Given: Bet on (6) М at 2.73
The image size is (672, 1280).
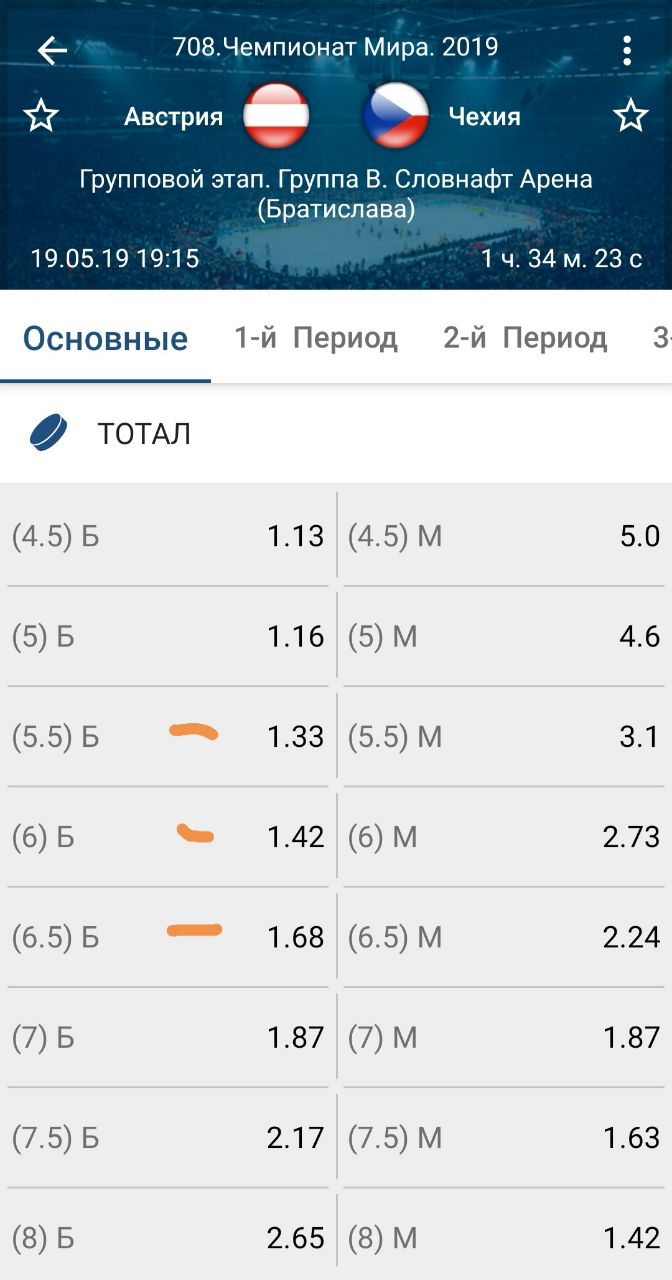Looking at the screenshot, I should 503,837.
